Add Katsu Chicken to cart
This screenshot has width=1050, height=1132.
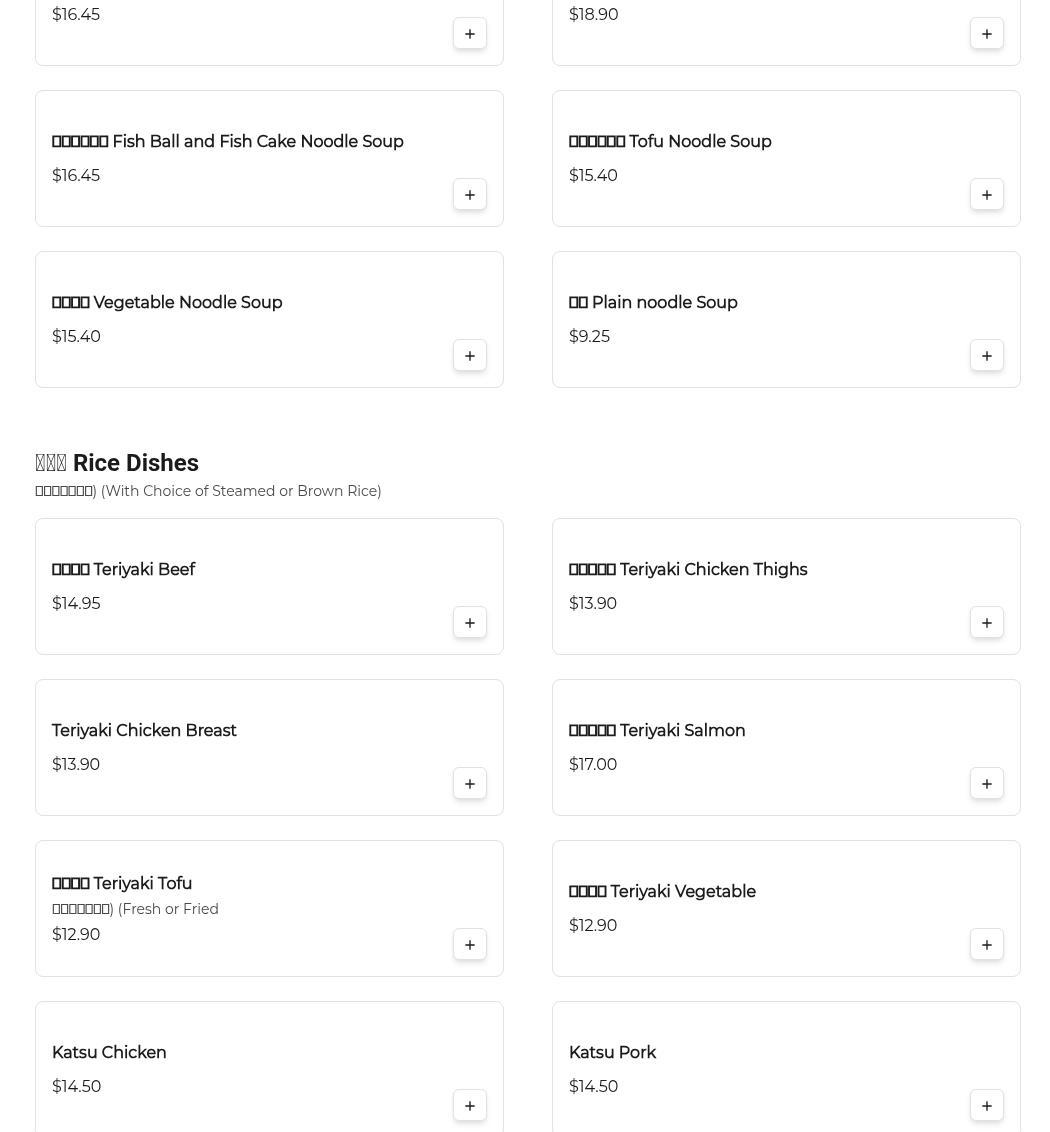pos(469,1105)
